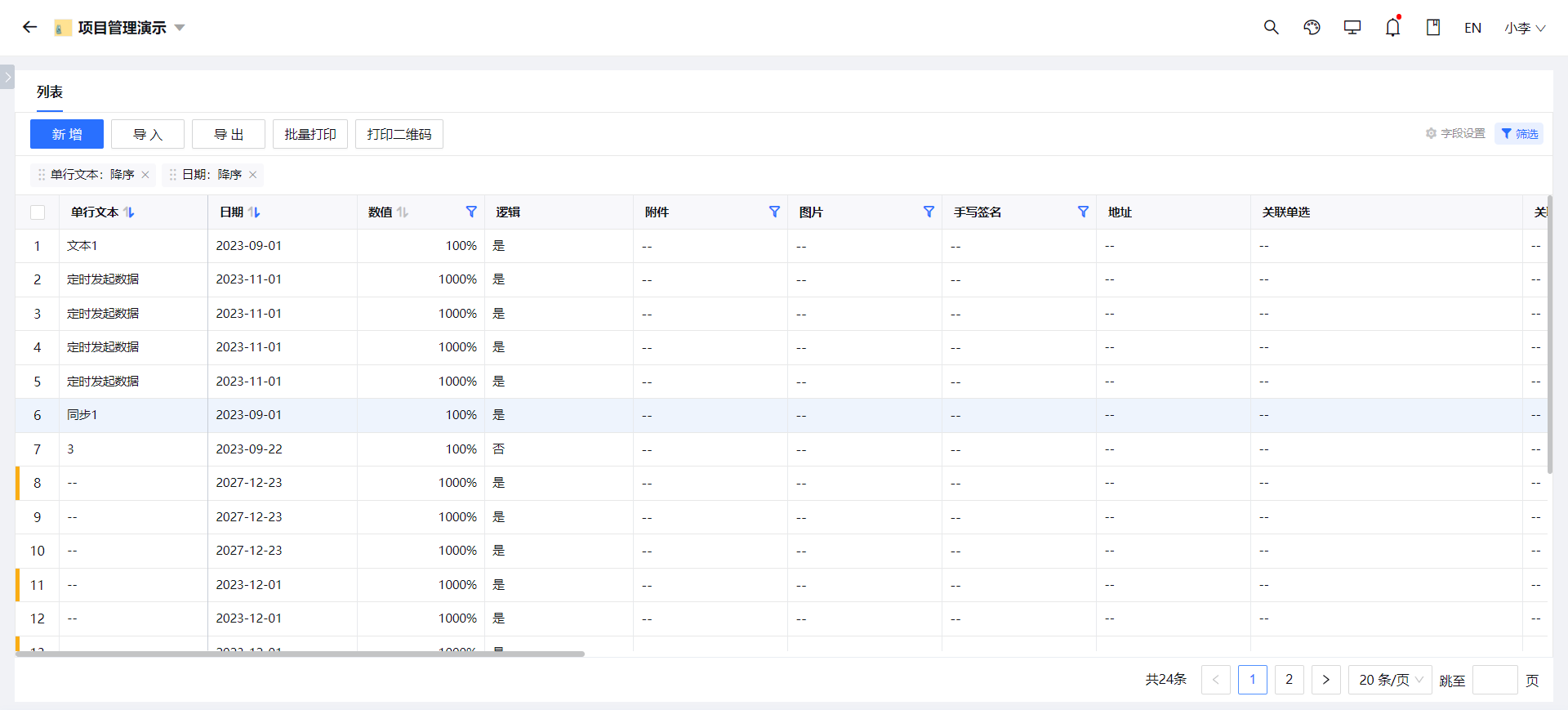This screenshot has height=710, width=1568.
Task: Remove the 日期 降序 sort tag
Action: 253,175
